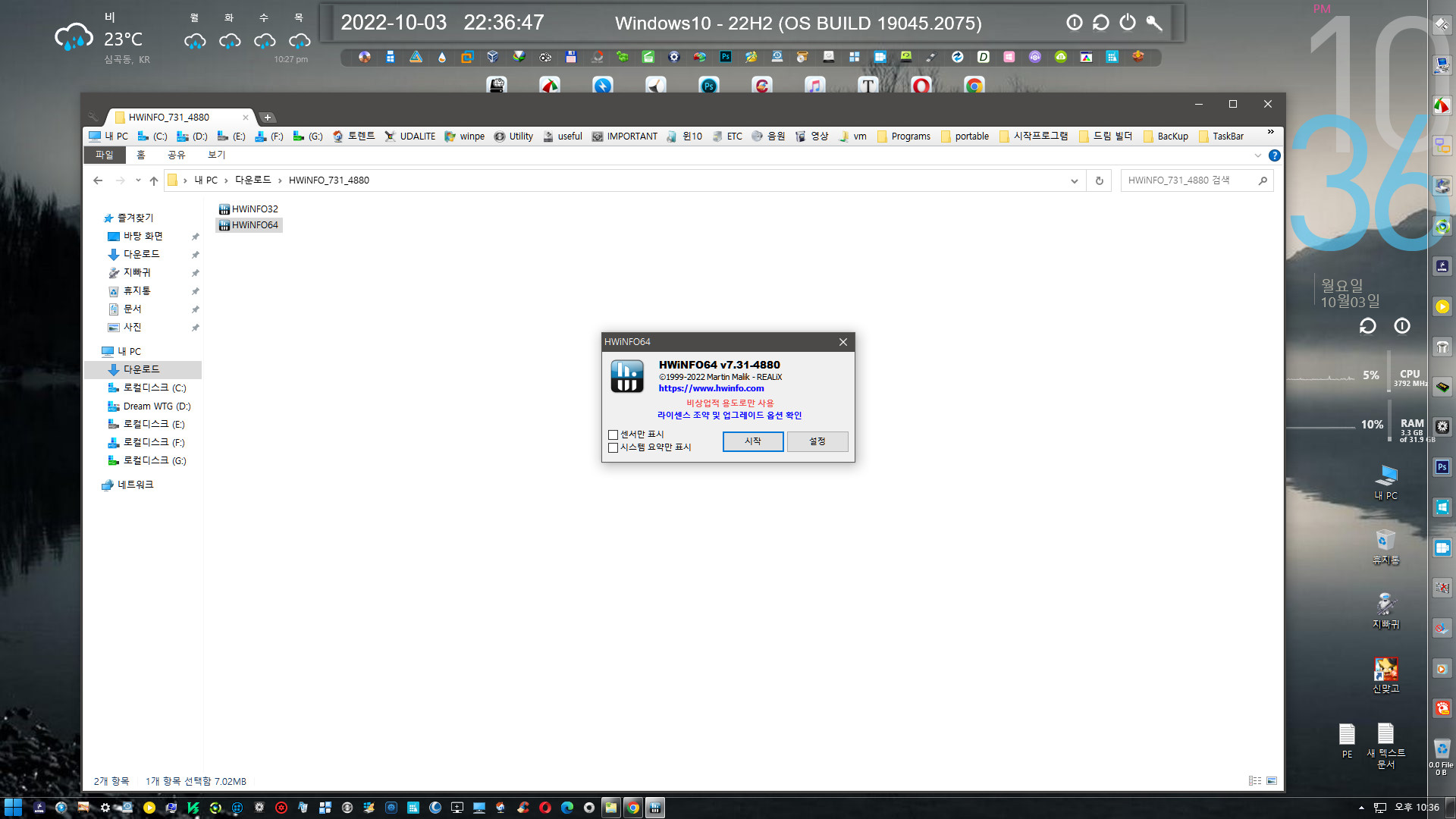The height and width of the screenshot is (819, 1456).
Task: Expand the 다운로드 breadcrumb chevron in address bar
Action: coord(280,180)
